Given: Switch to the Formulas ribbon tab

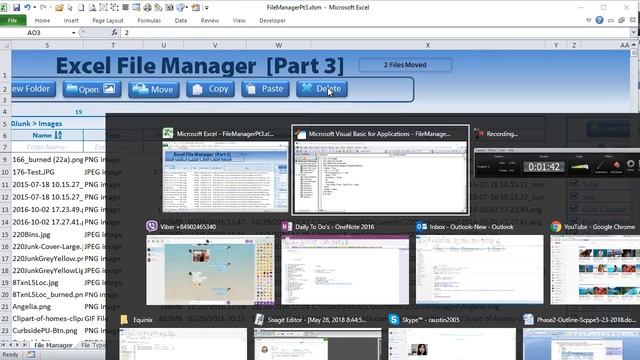Looking at the screenshot, I should pos(149,20).
